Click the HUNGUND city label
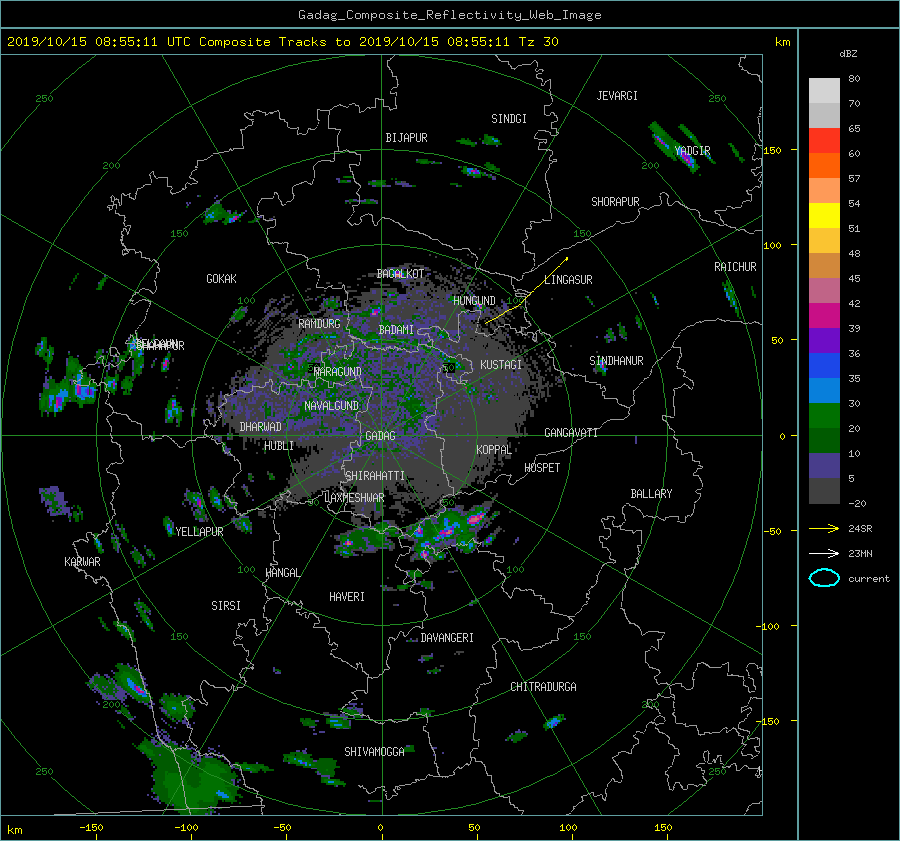 point(474,300)
